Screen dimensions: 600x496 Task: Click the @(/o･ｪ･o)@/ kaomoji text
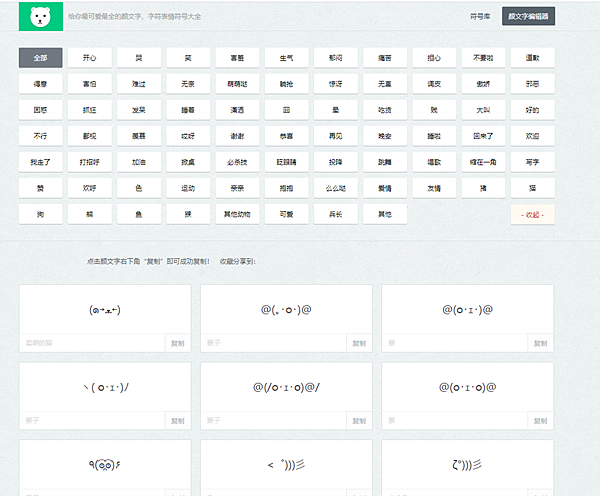(286, 387)
